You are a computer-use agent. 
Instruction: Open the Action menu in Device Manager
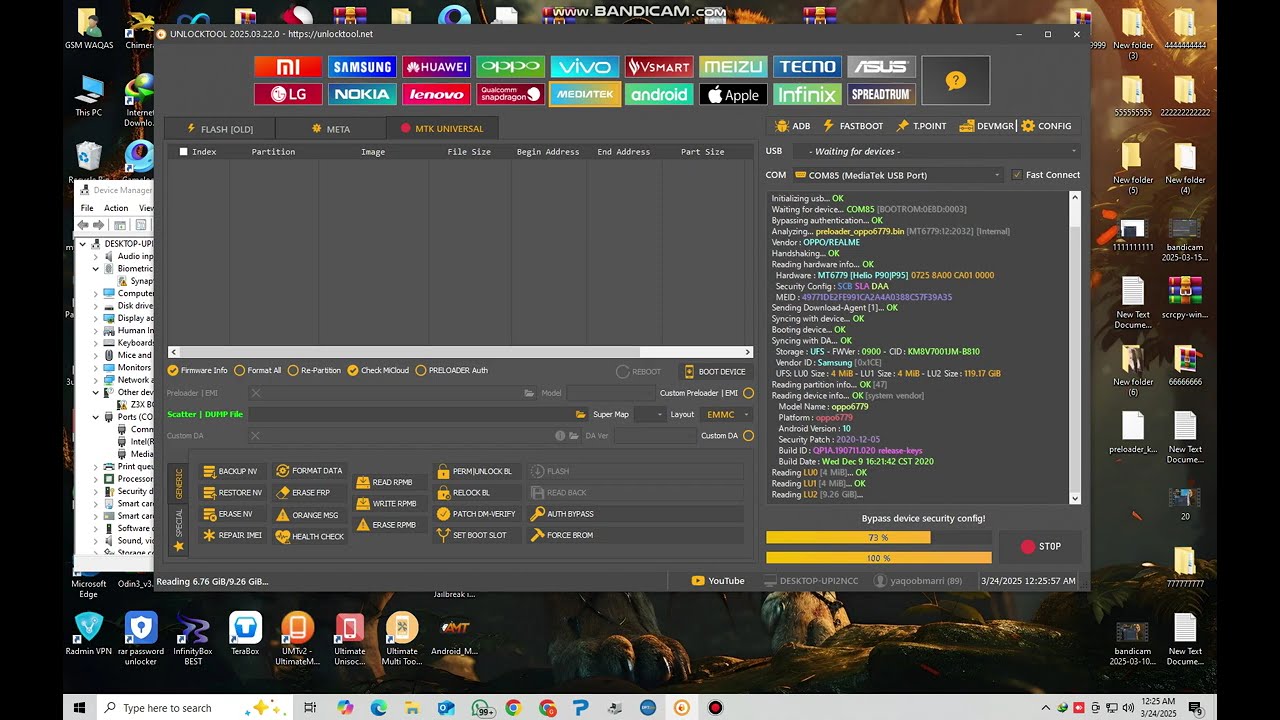pos(116,208)
